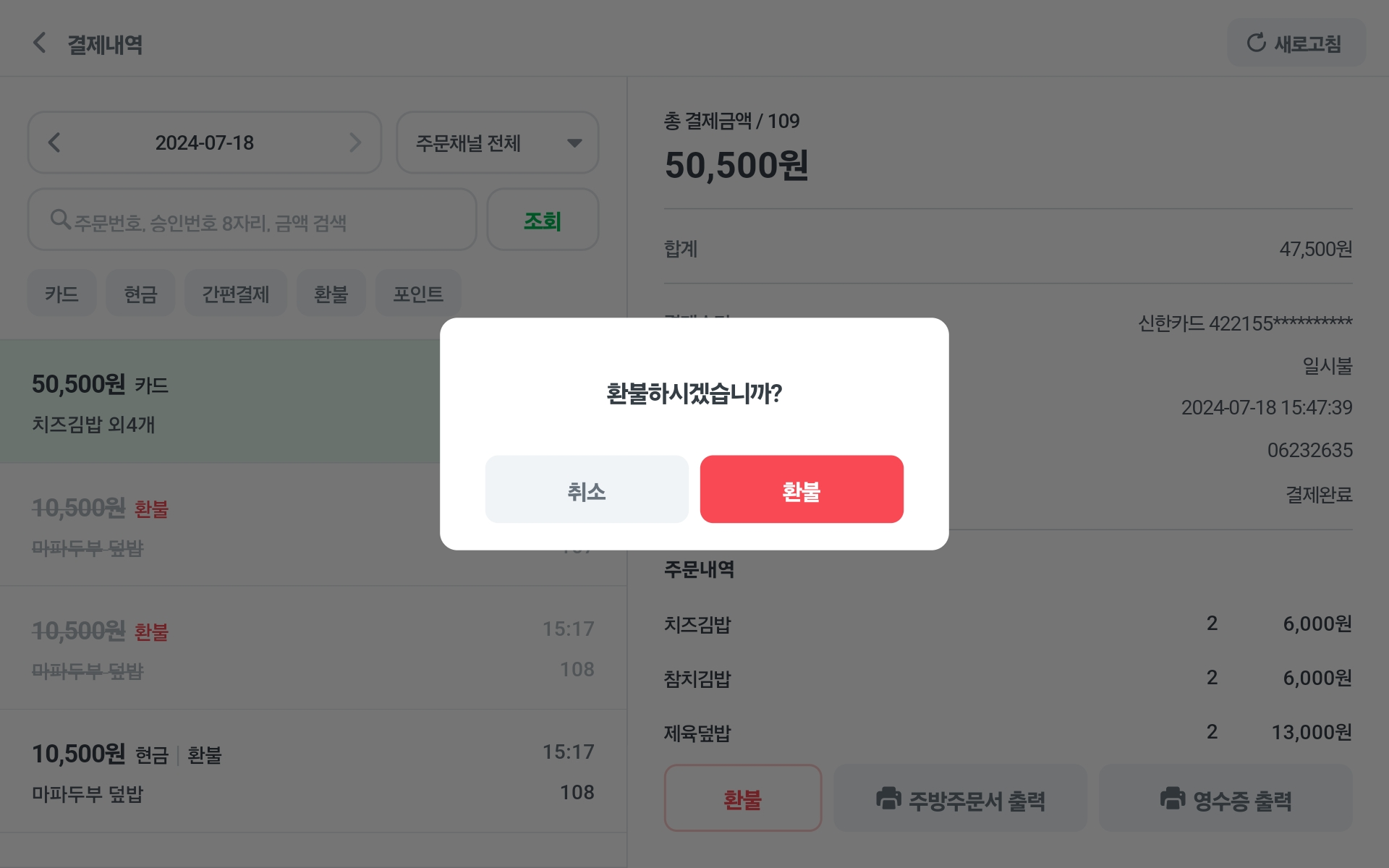Screen dimensions: 1389x868
Task: Go to next date with right chevron
Action: coord(355,142)
